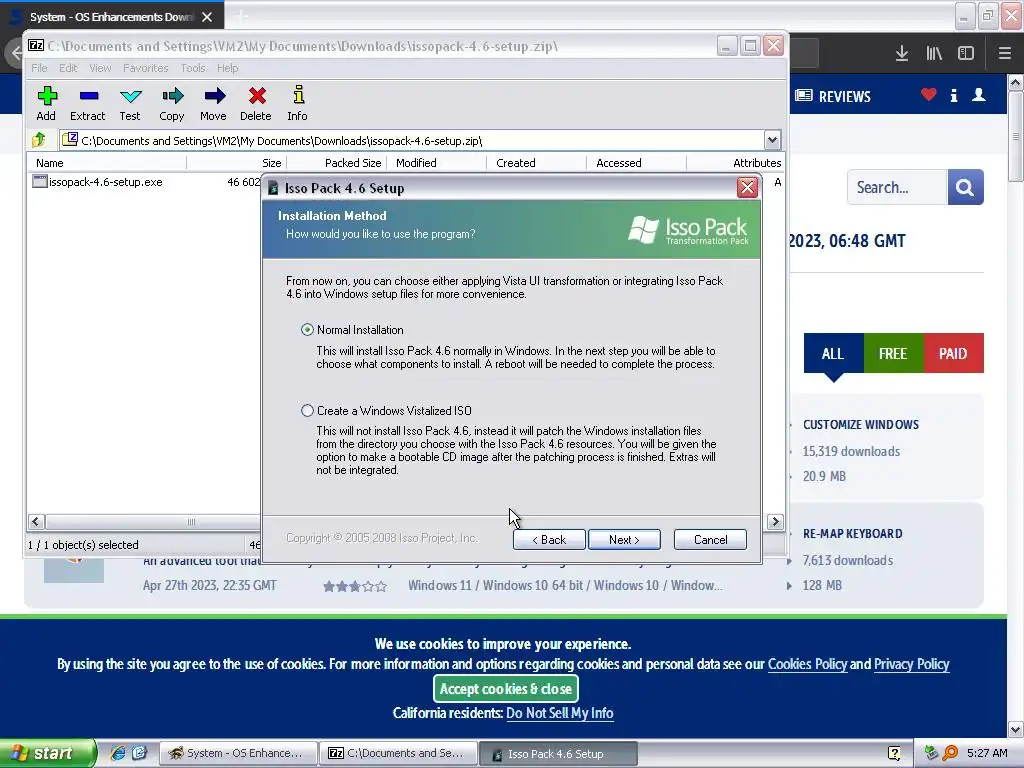Open View menu in 7-Zip
The height and width of the screenshot is (768, 1024).
(100, 68)
